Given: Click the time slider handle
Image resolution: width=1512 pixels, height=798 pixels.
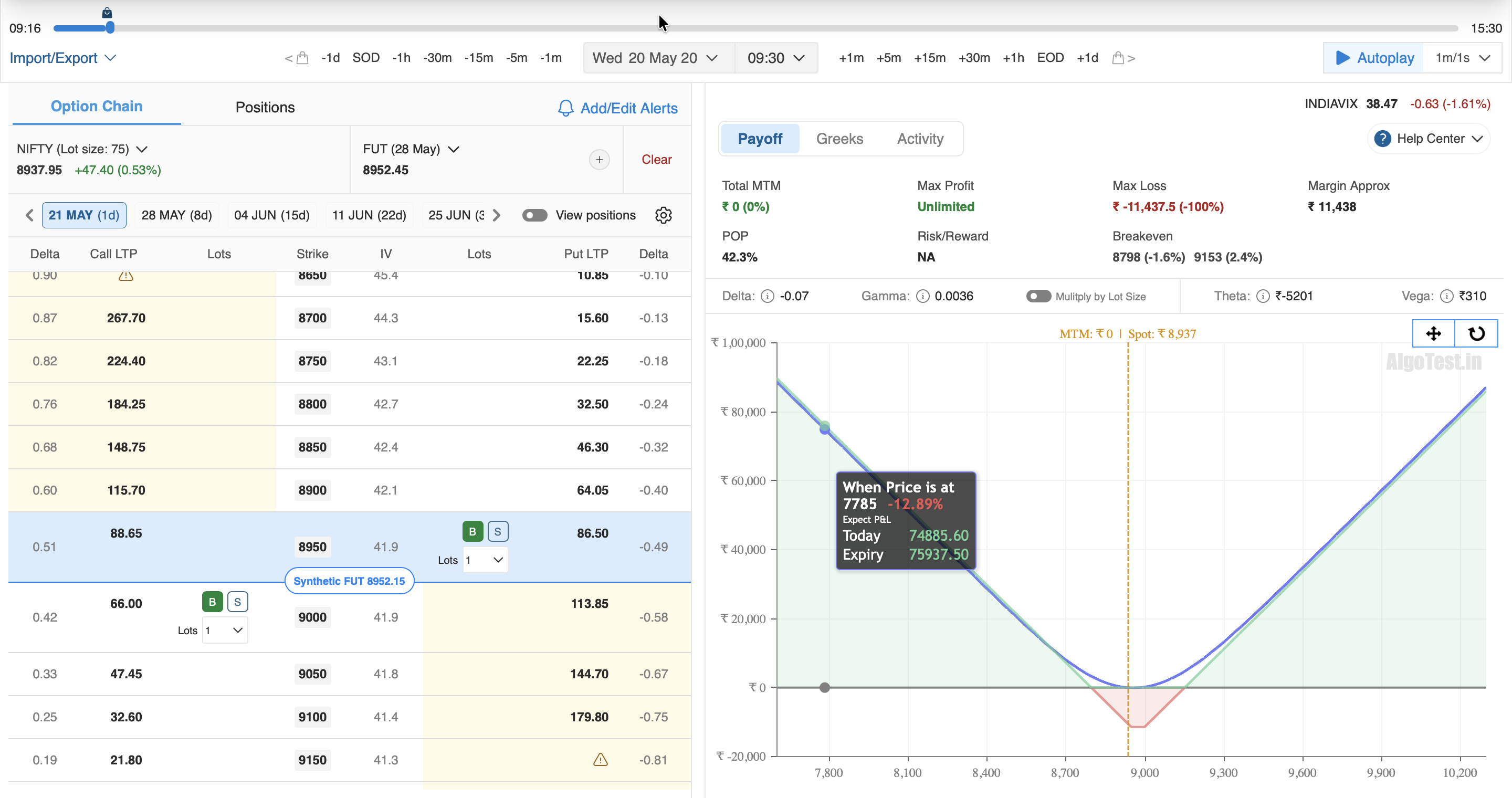Looking at the screenshot, I should (x=110, y=28).
